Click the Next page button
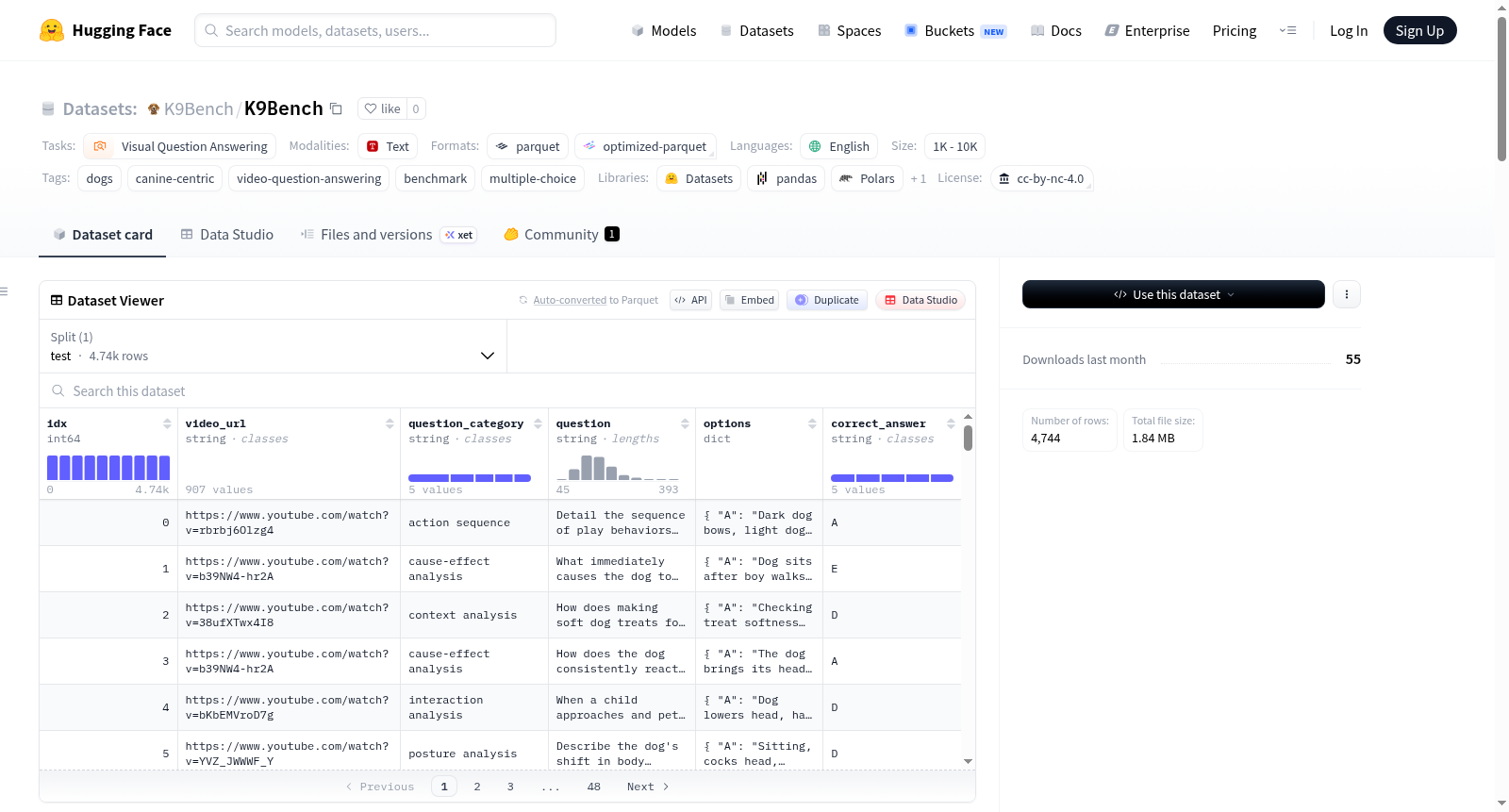The image size is (1509, 812). click(648, 787)
